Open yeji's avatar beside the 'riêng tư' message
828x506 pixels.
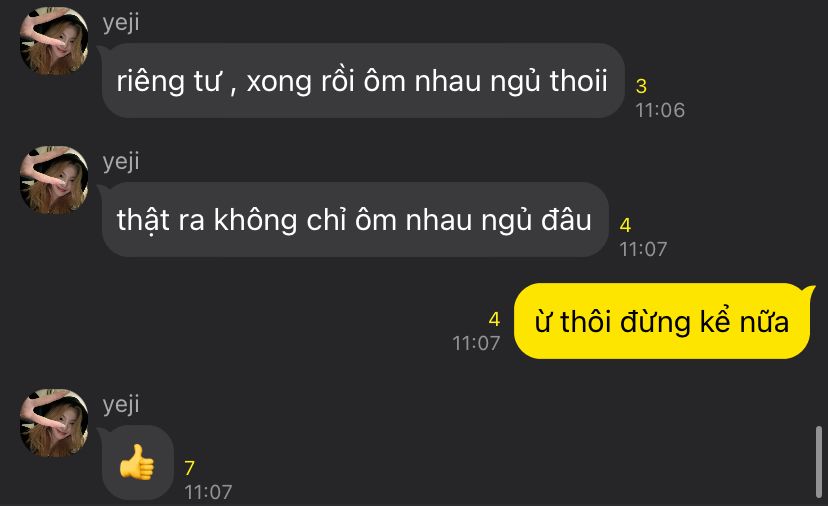[x=54, y=41]
